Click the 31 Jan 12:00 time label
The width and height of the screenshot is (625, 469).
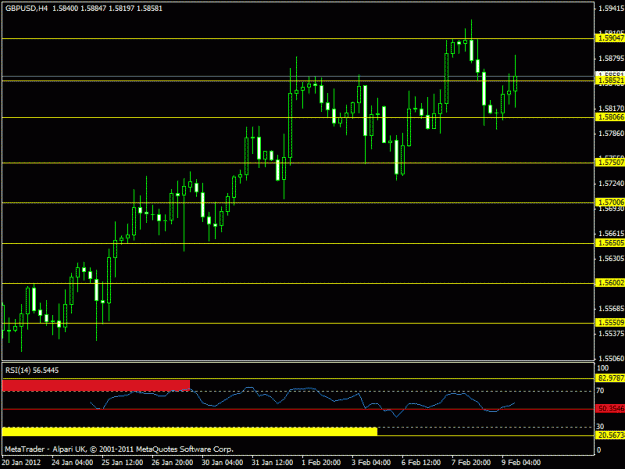tap(272, 463)
